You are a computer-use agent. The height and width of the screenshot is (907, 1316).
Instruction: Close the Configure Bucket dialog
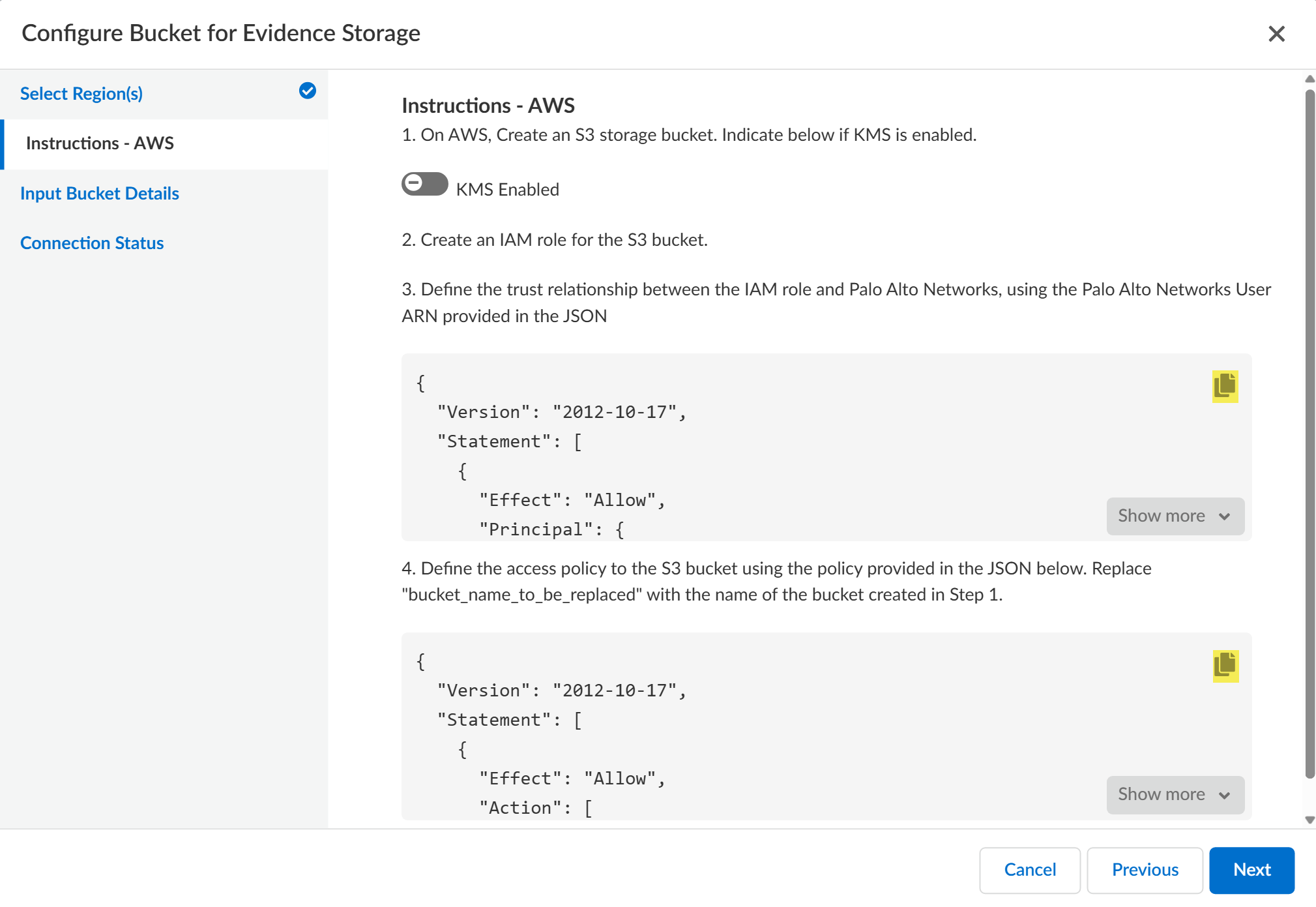pos(1276,33)
